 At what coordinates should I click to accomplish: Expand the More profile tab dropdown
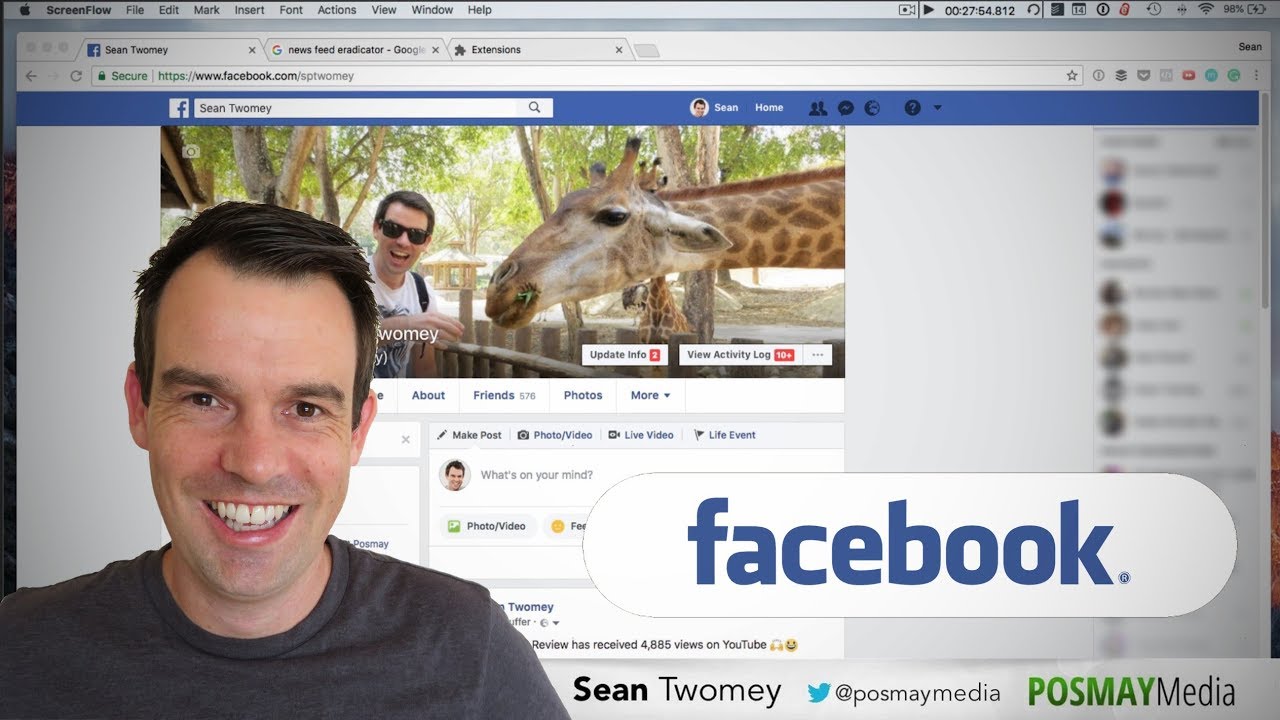pos(650,395)
